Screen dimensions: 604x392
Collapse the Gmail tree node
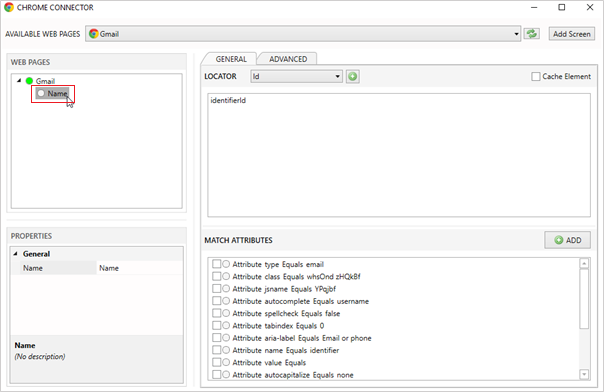pyautogui.click(x=19, y=80)
